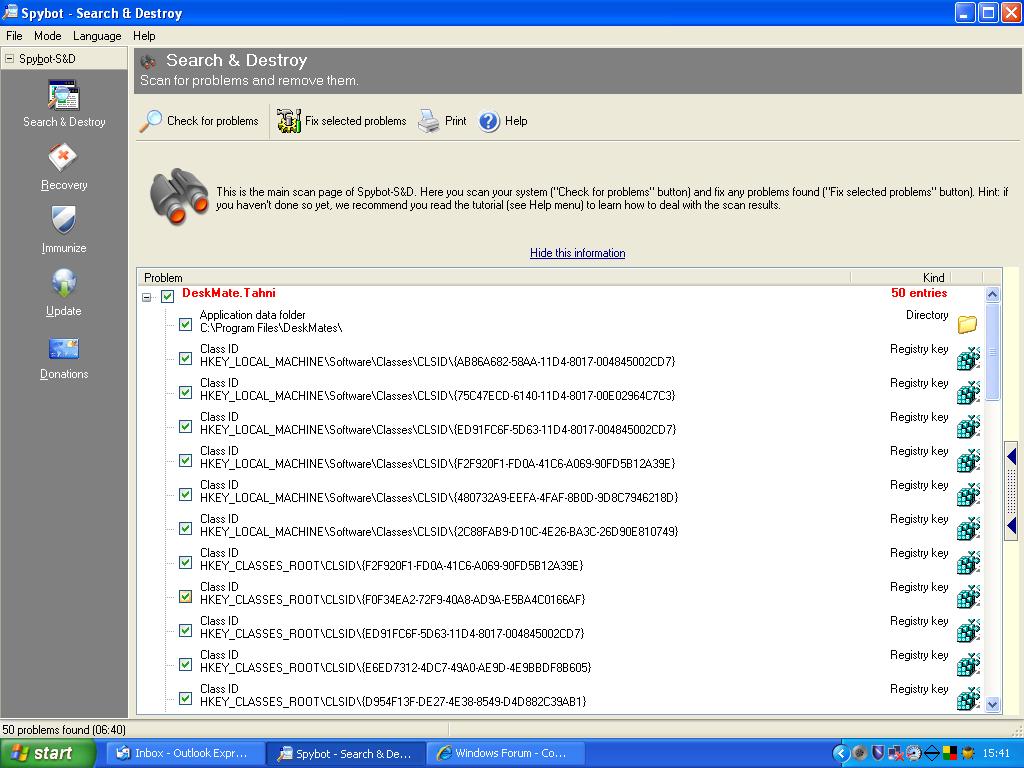Click the Hide this information link

click(577, 253)
